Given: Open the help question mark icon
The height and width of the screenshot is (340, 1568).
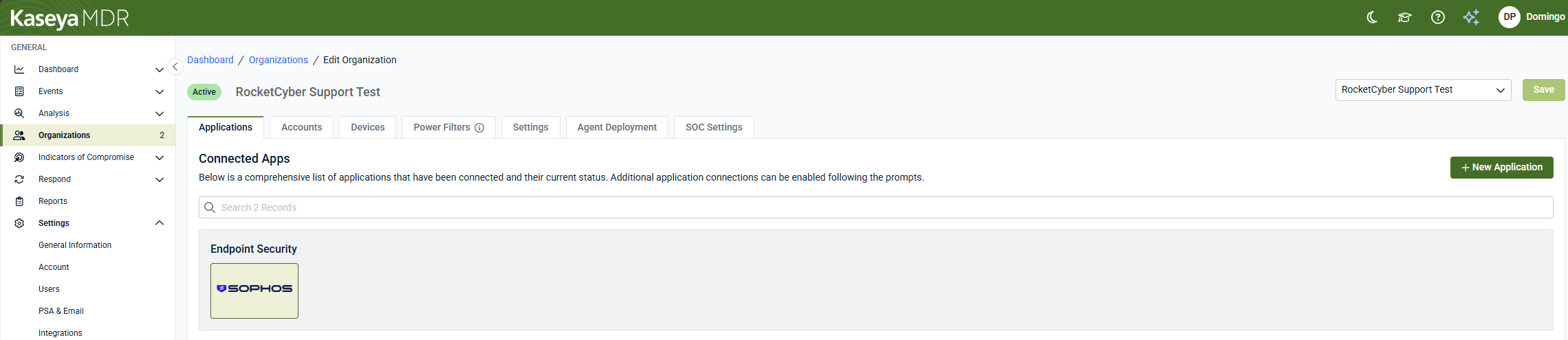Looking at the screenshot, I should point(1438,17).
